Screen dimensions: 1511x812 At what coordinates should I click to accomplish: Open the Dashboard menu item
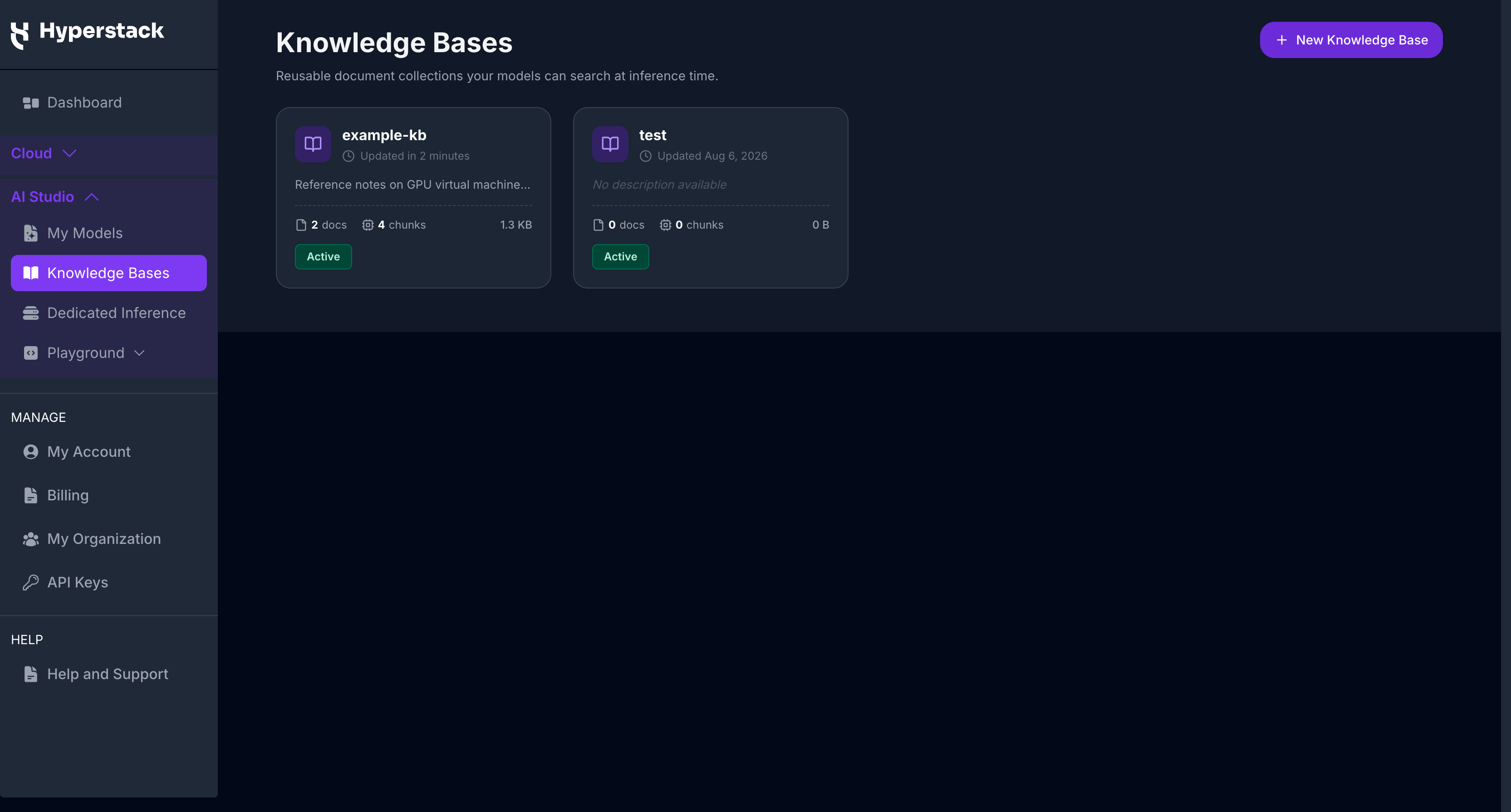tap(108, 103)
